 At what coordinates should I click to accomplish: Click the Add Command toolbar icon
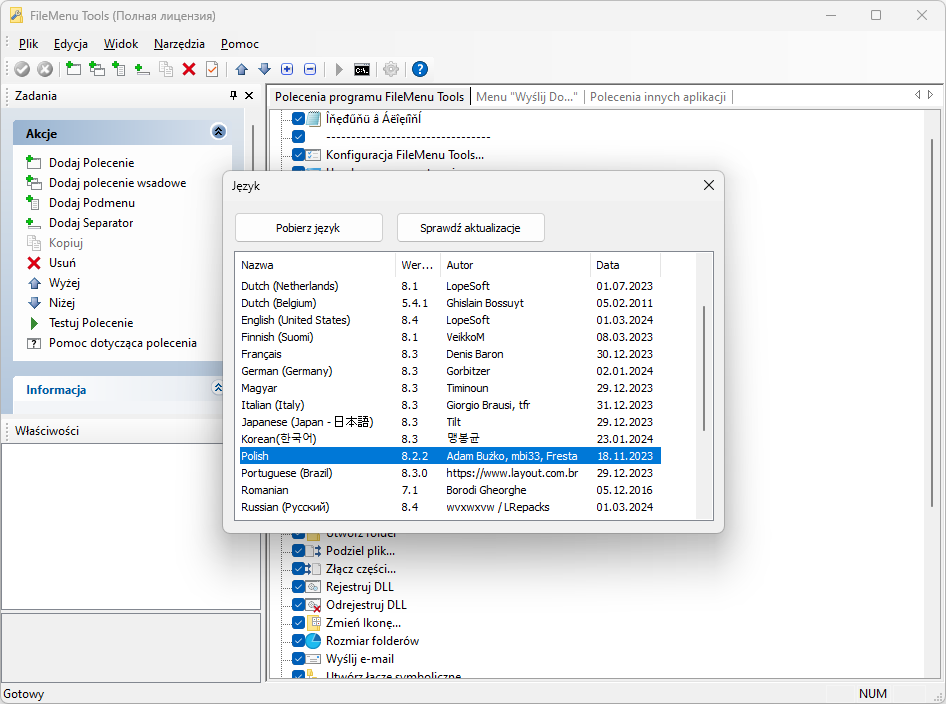click(73, 69)
